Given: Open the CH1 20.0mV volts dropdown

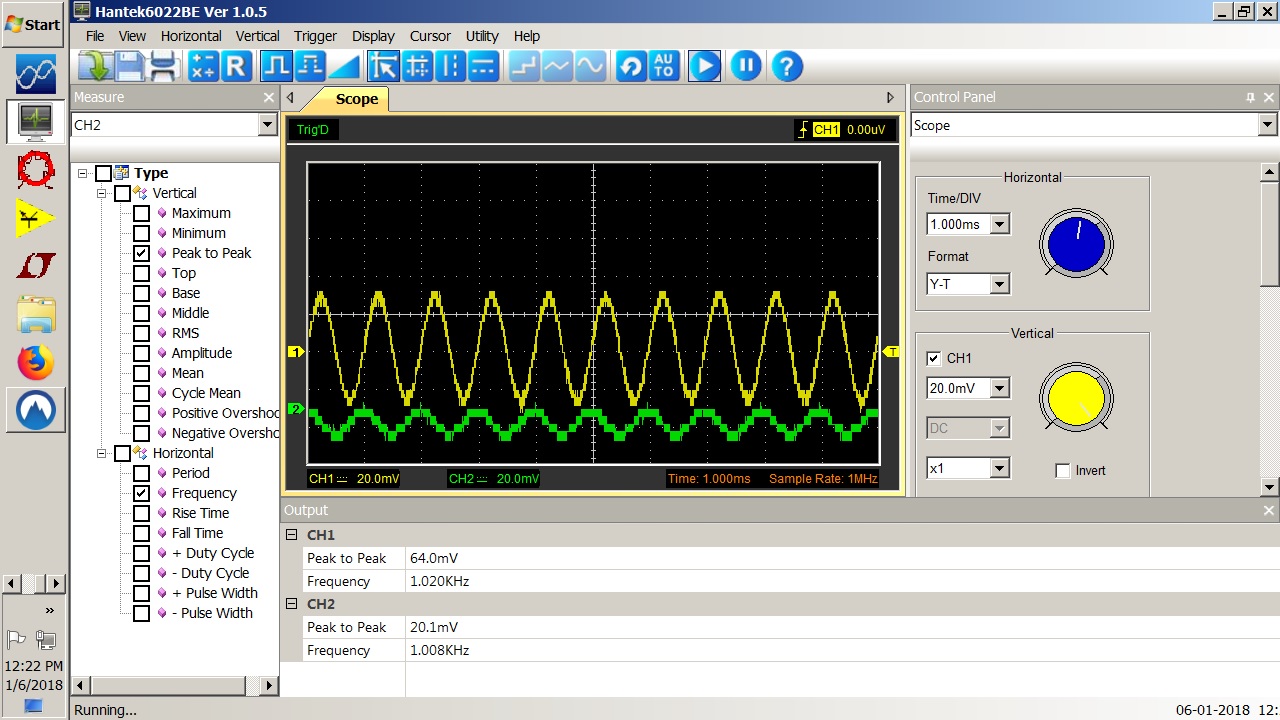Looking at the screenshot, I should point(999,388).
